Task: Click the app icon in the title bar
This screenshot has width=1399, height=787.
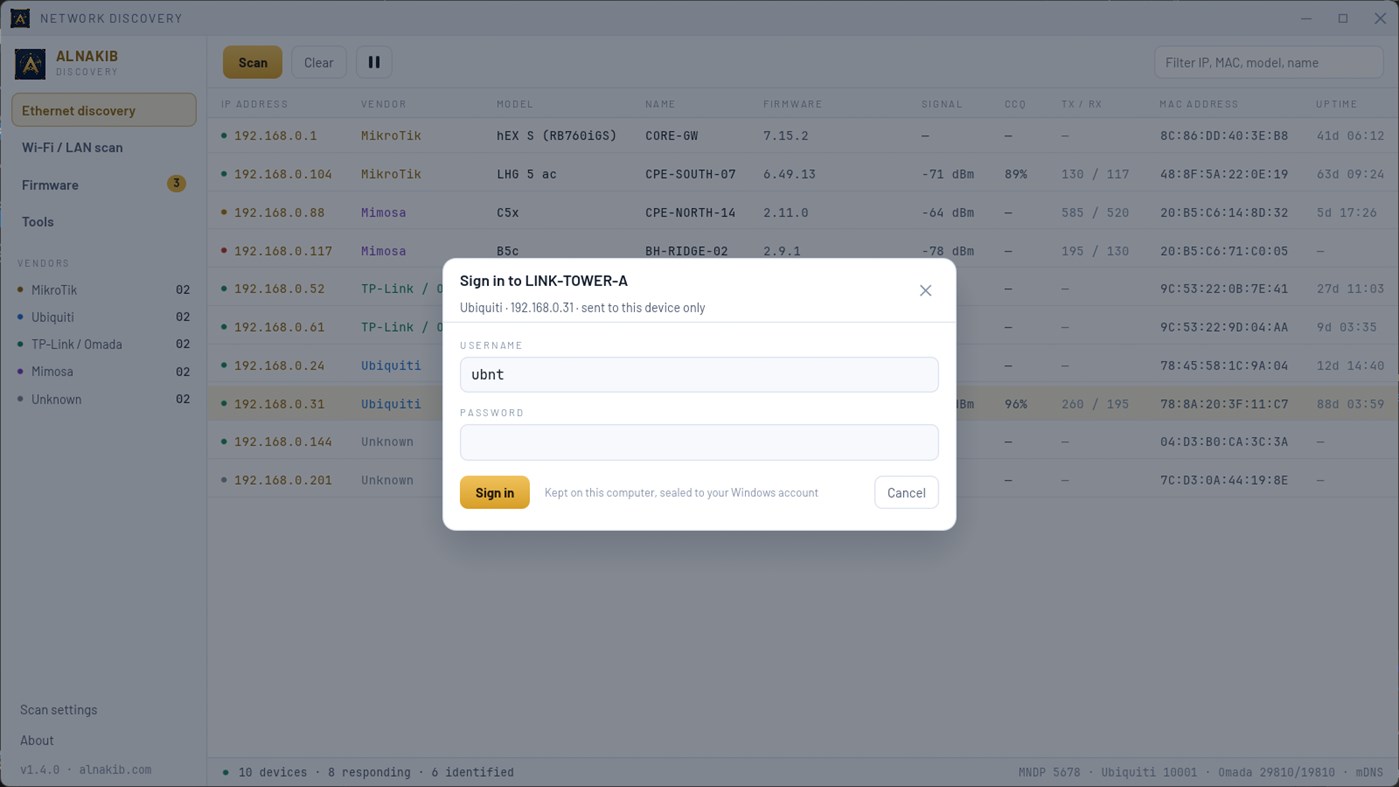Action: [20, 18]
